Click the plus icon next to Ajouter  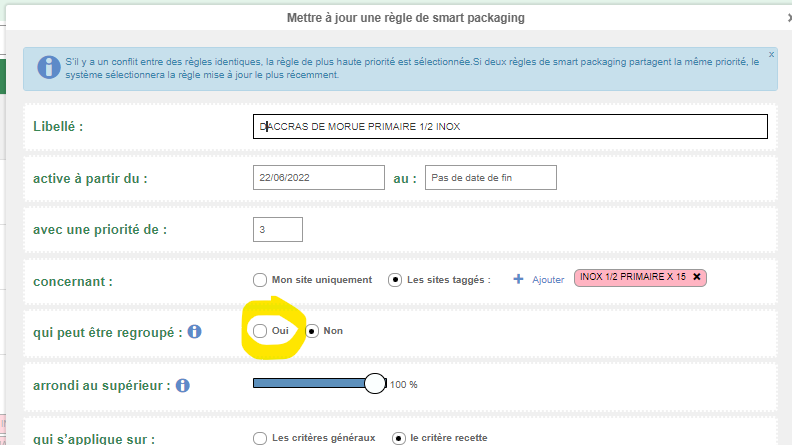click(x=518, y=279)
